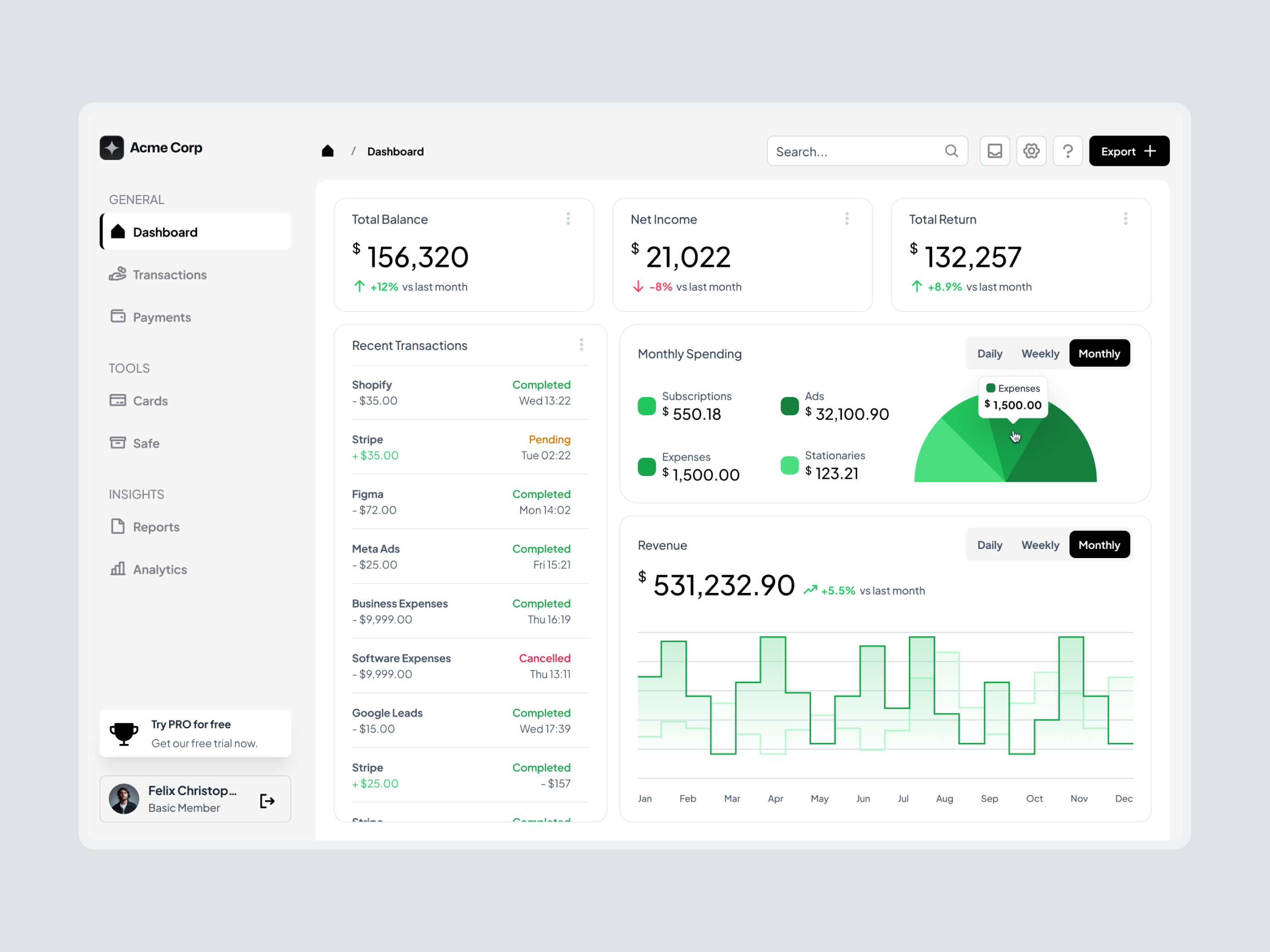Screen dimensions: 1270x952
Task: Select the Reports icon under Insights
Action: click(x=117, y=526)
